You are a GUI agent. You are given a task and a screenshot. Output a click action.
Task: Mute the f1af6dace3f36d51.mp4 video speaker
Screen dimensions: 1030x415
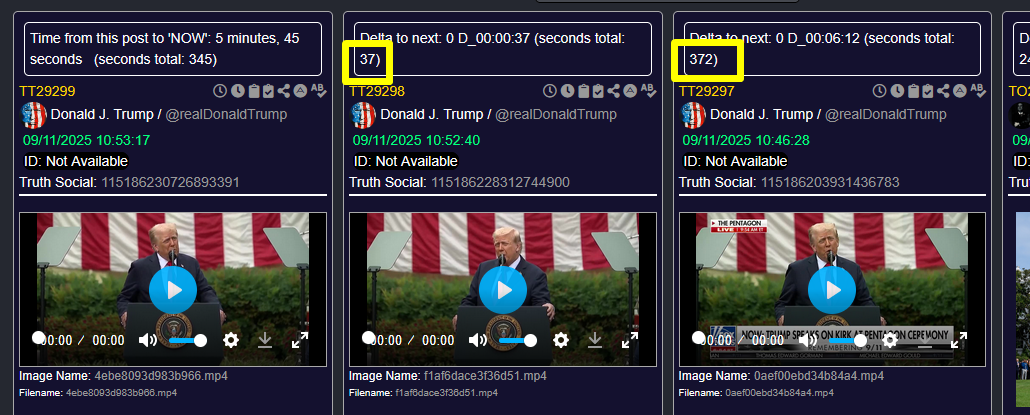[x=478, y=340]
